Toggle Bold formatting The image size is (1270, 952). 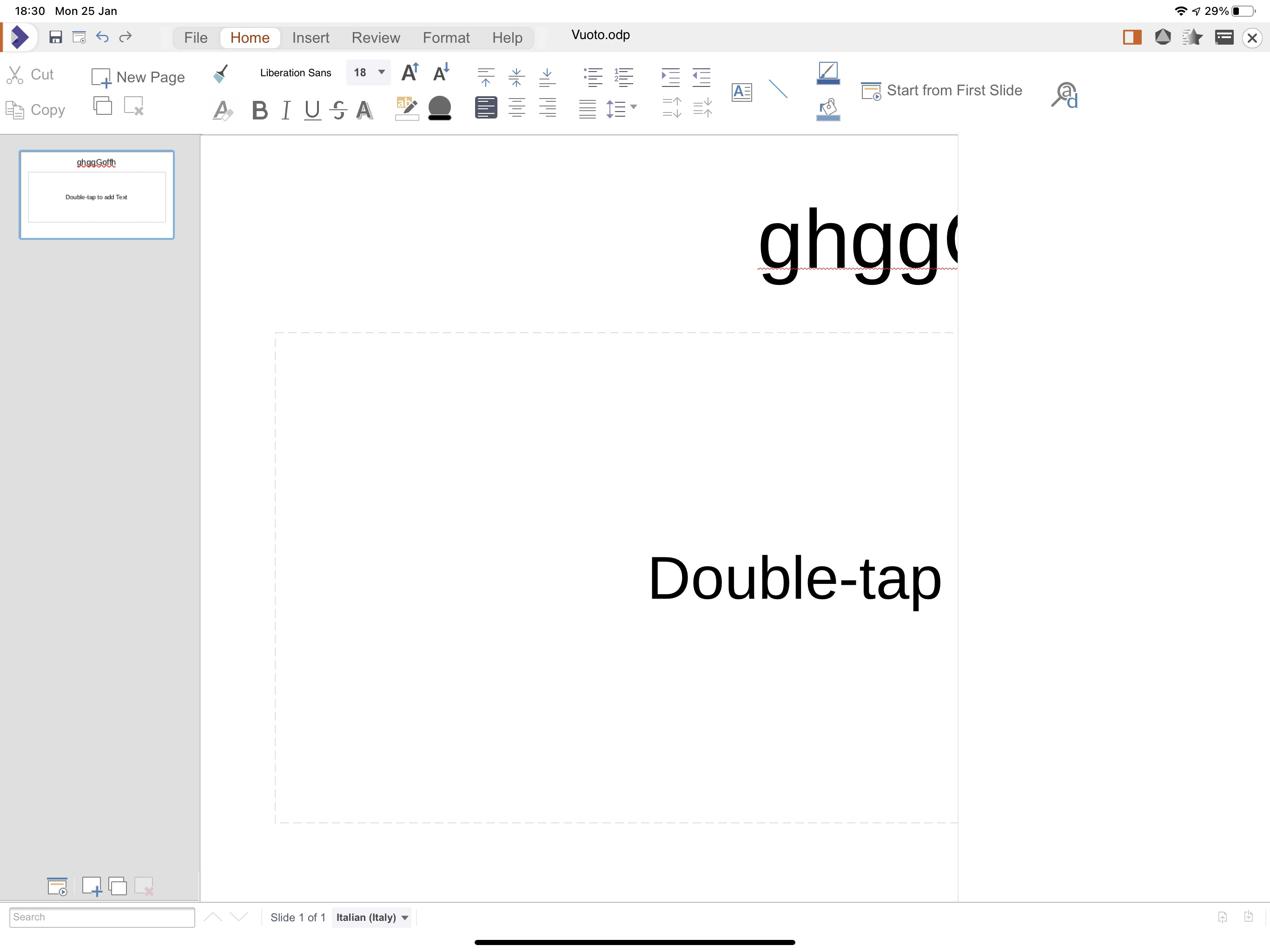[x=259, y=110]
